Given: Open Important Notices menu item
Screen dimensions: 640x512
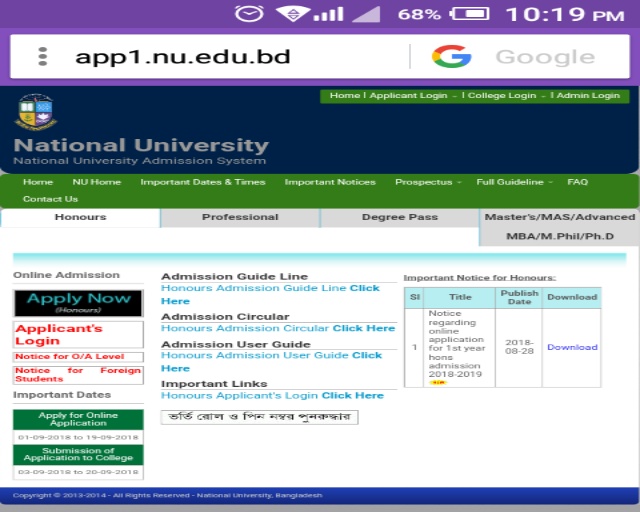Looking at the screenshot, I should click(x=330, y=182).
